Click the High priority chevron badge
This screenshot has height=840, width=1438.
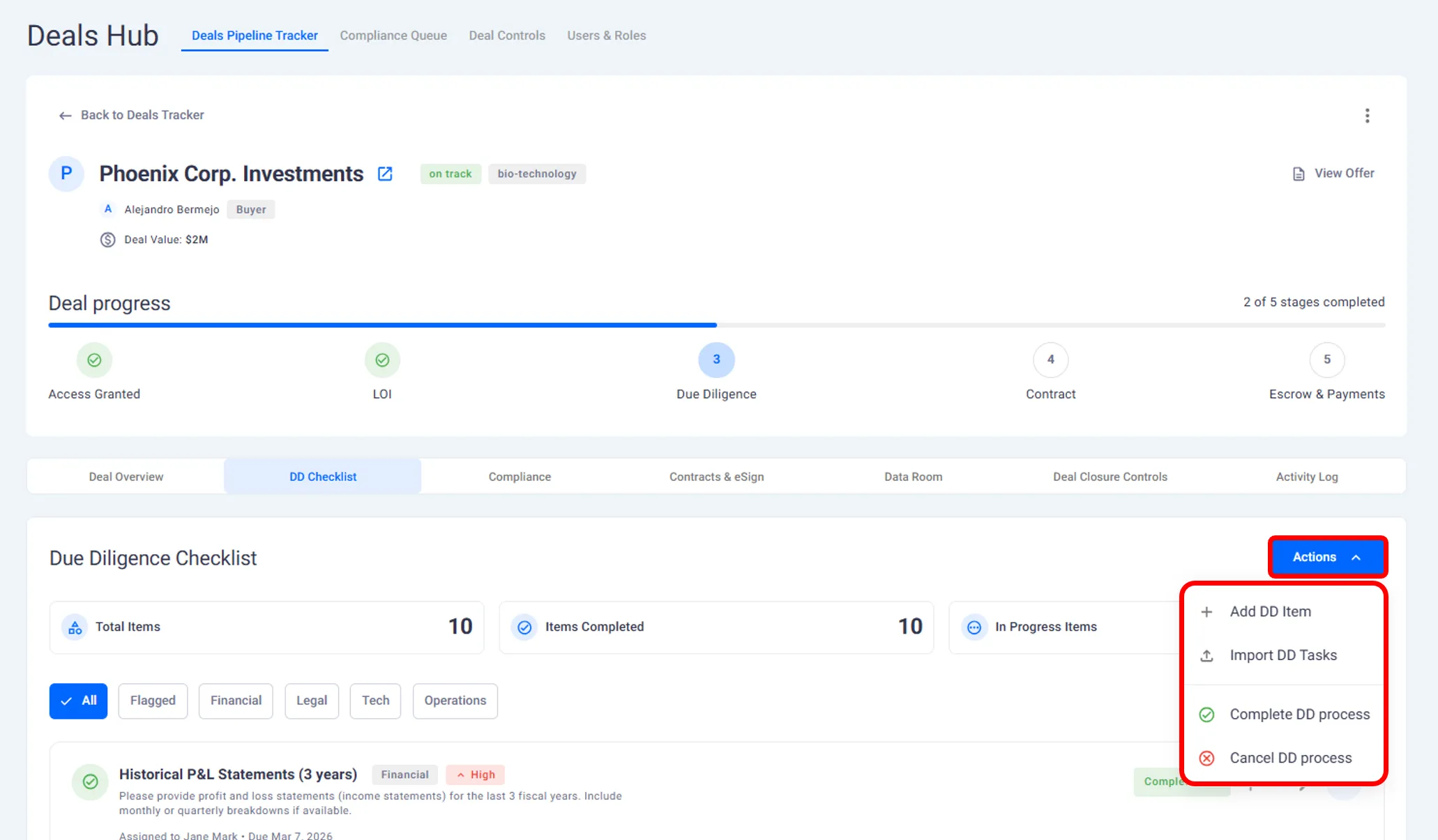475,774
